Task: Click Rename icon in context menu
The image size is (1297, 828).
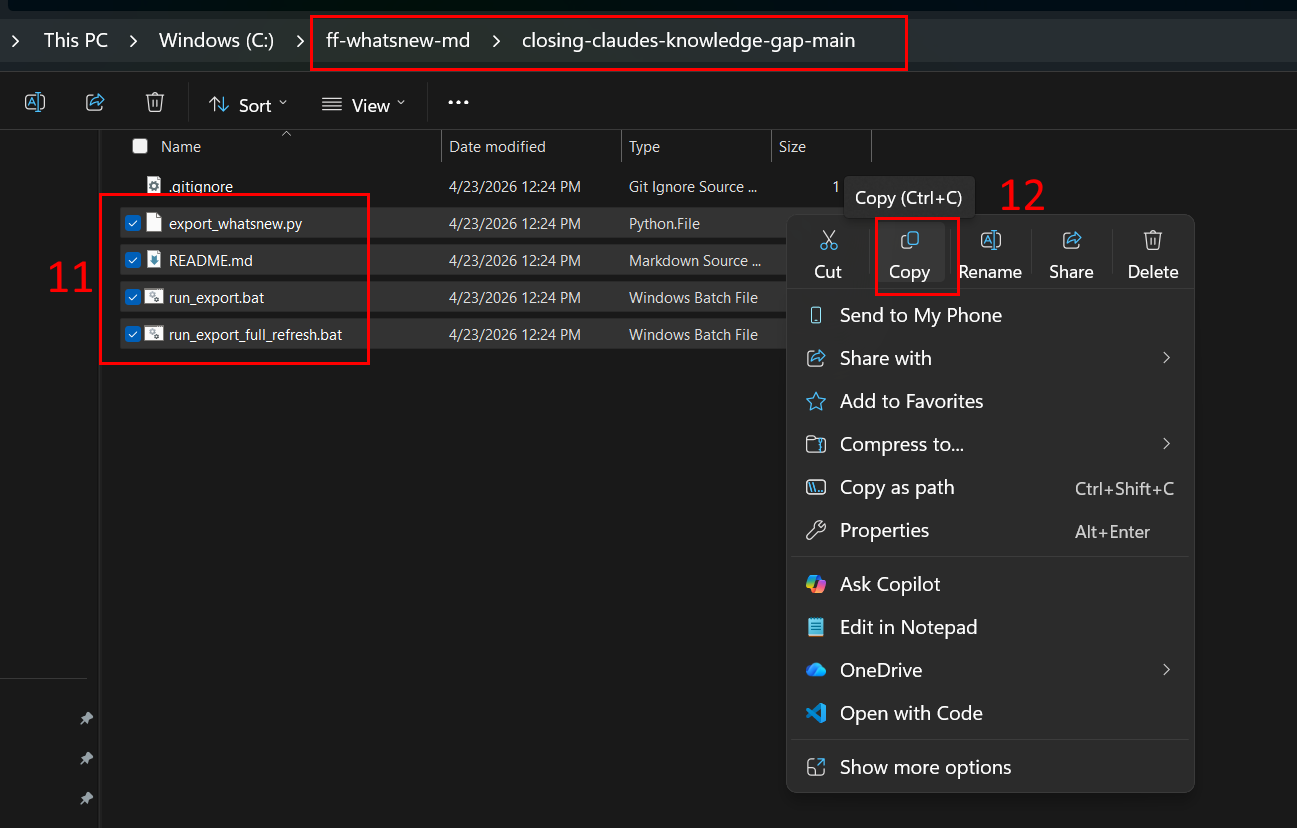Action: point(990,240)
